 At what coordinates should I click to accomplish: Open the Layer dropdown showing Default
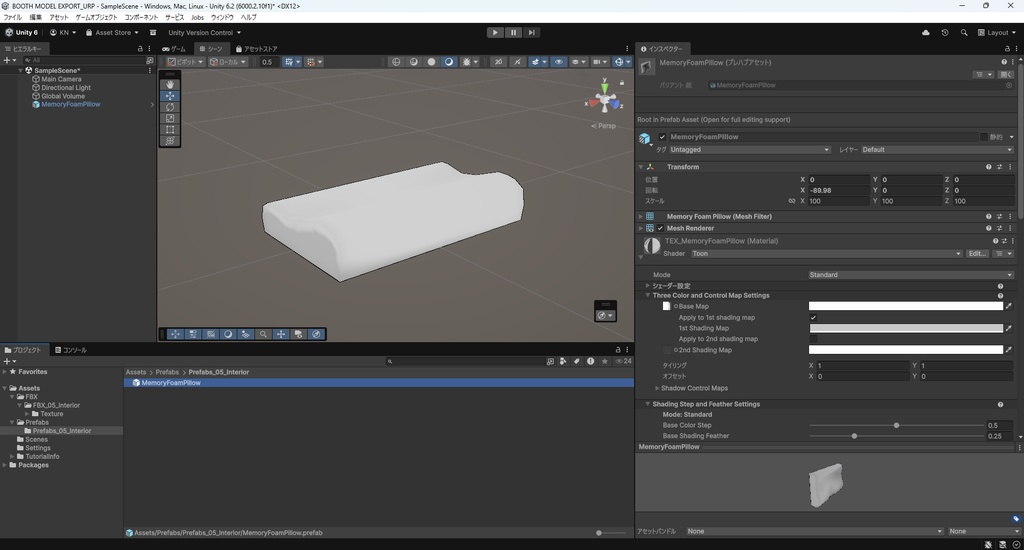coord(936,150)
